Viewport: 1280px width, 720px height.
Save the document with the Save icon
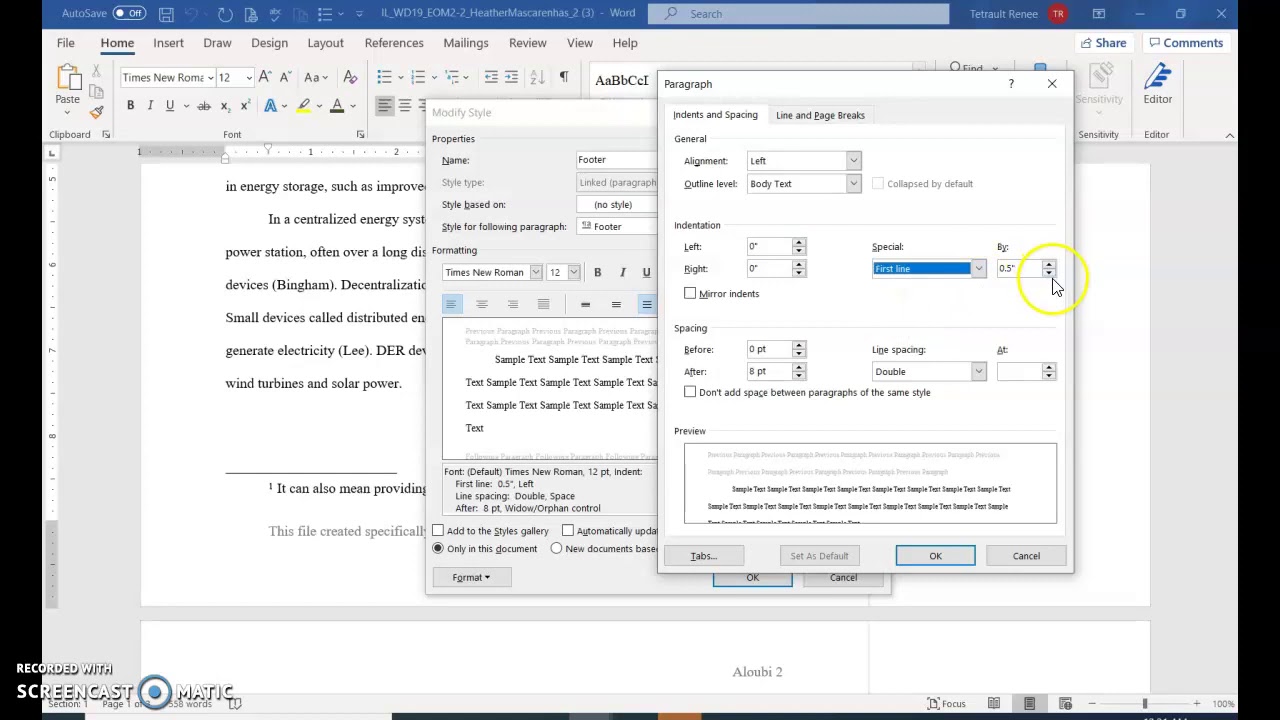coord(166,14)
